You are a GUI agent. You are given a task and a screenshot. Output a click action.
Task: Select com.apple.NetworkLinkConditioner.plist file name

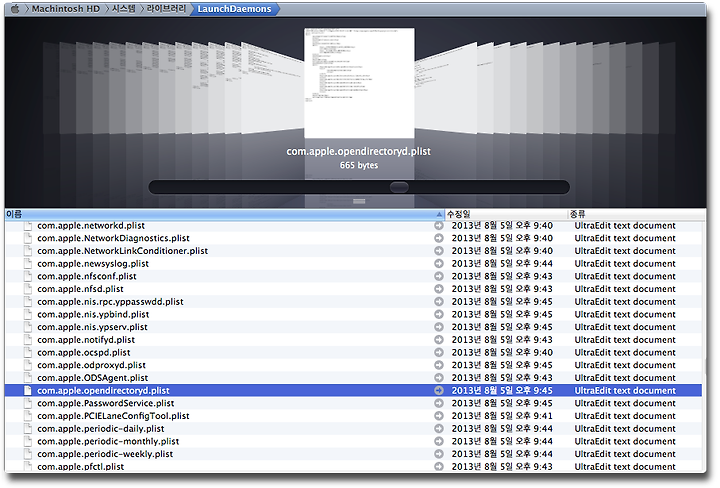(x=123, y=251)
